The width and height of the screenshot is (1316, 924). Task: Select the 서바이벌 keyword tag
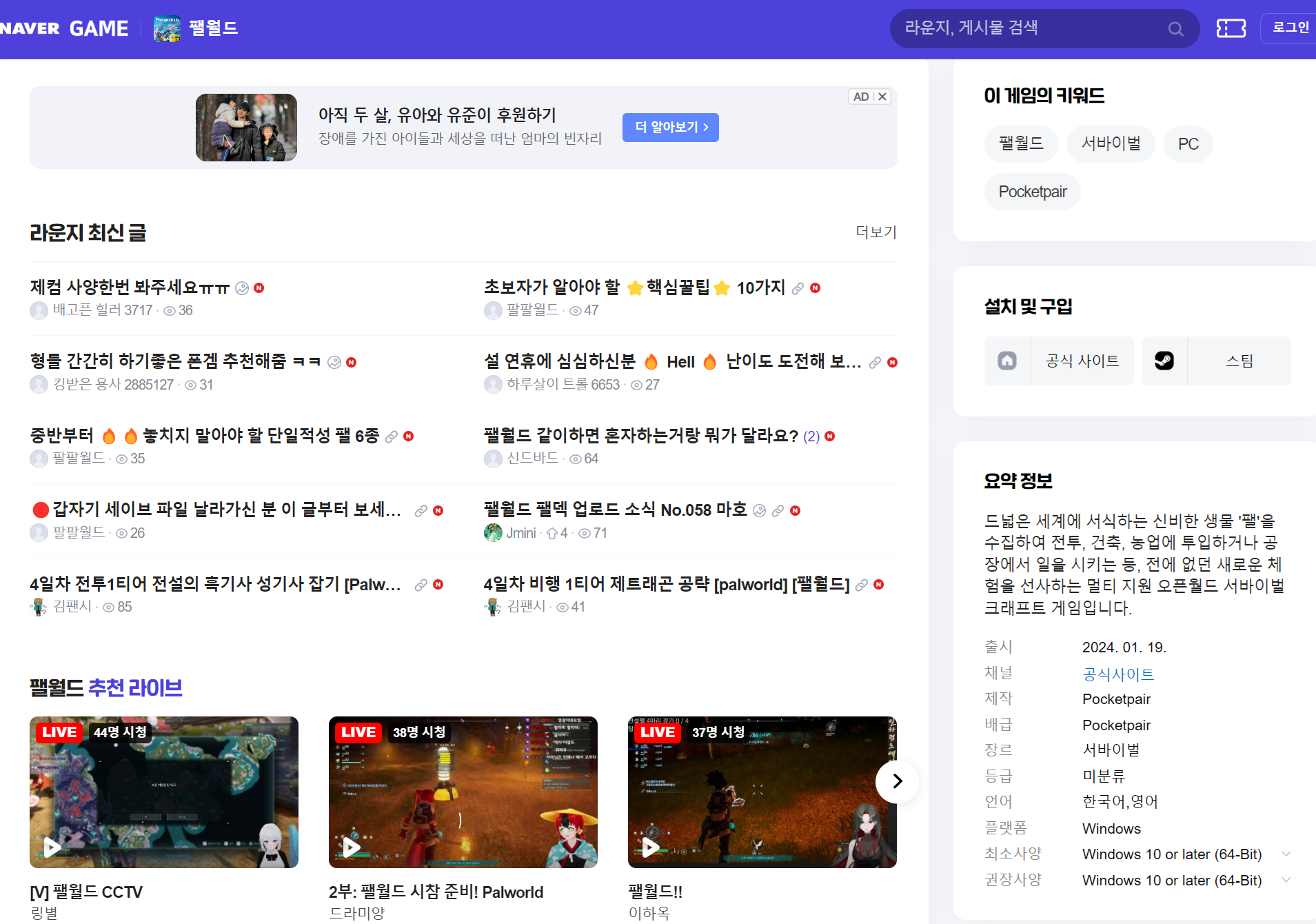coord(1111,144)
